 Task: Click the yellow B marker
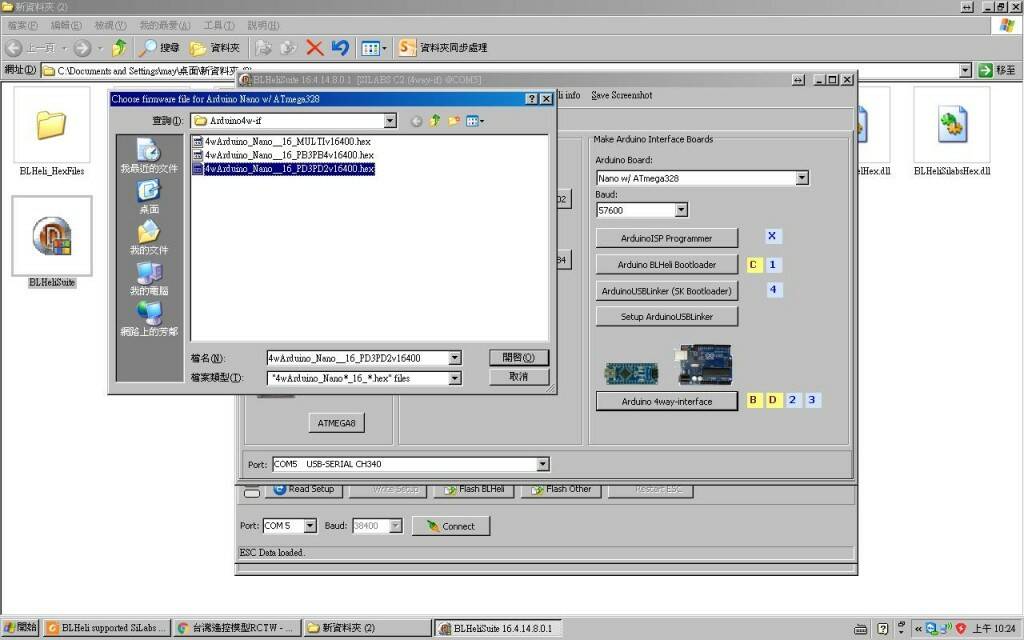click(x=754, y=400)
